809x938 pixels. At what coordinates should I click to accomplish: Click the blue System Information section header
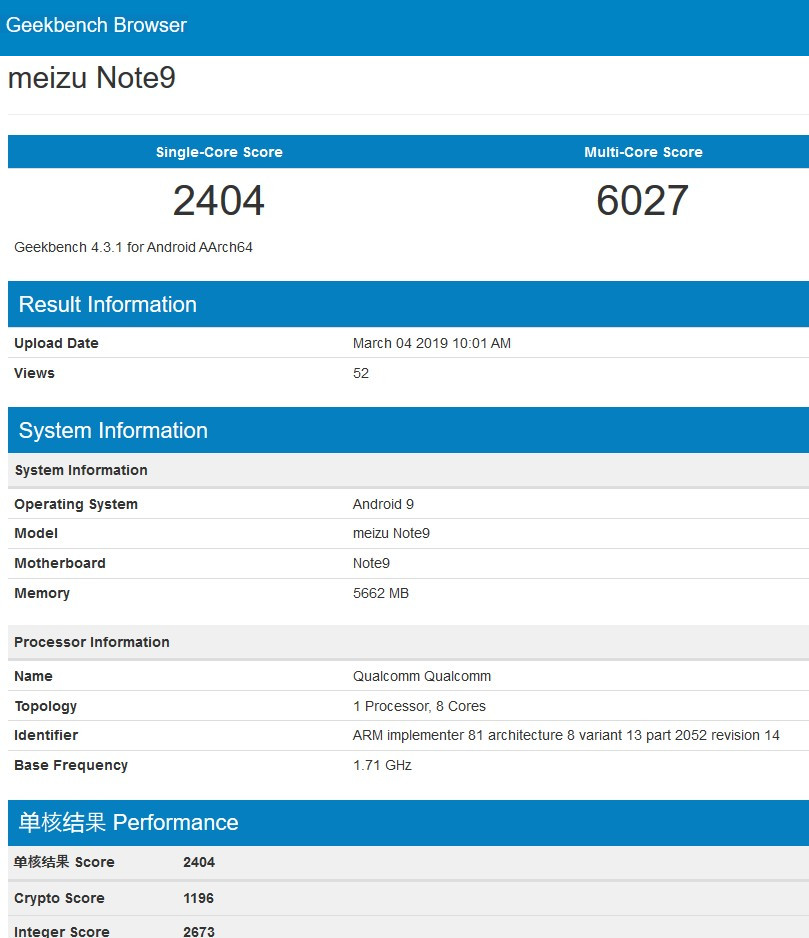408,430
